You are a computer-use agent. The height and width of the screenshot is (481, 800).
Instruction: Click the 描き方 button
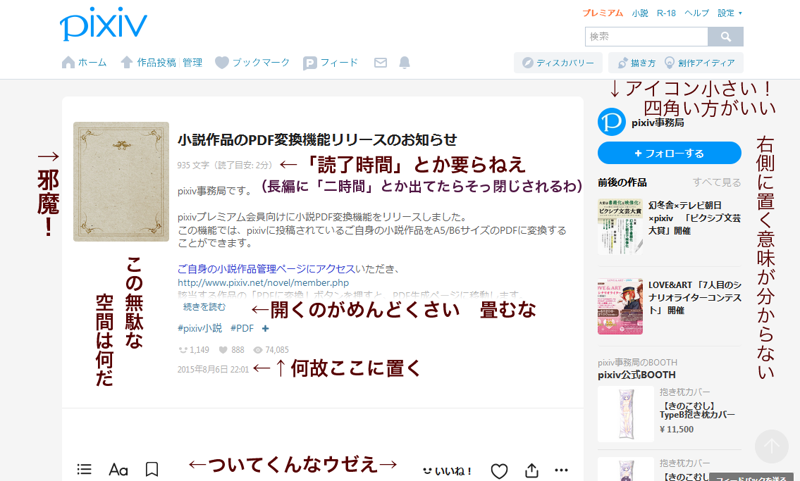[x=636, y=63]
